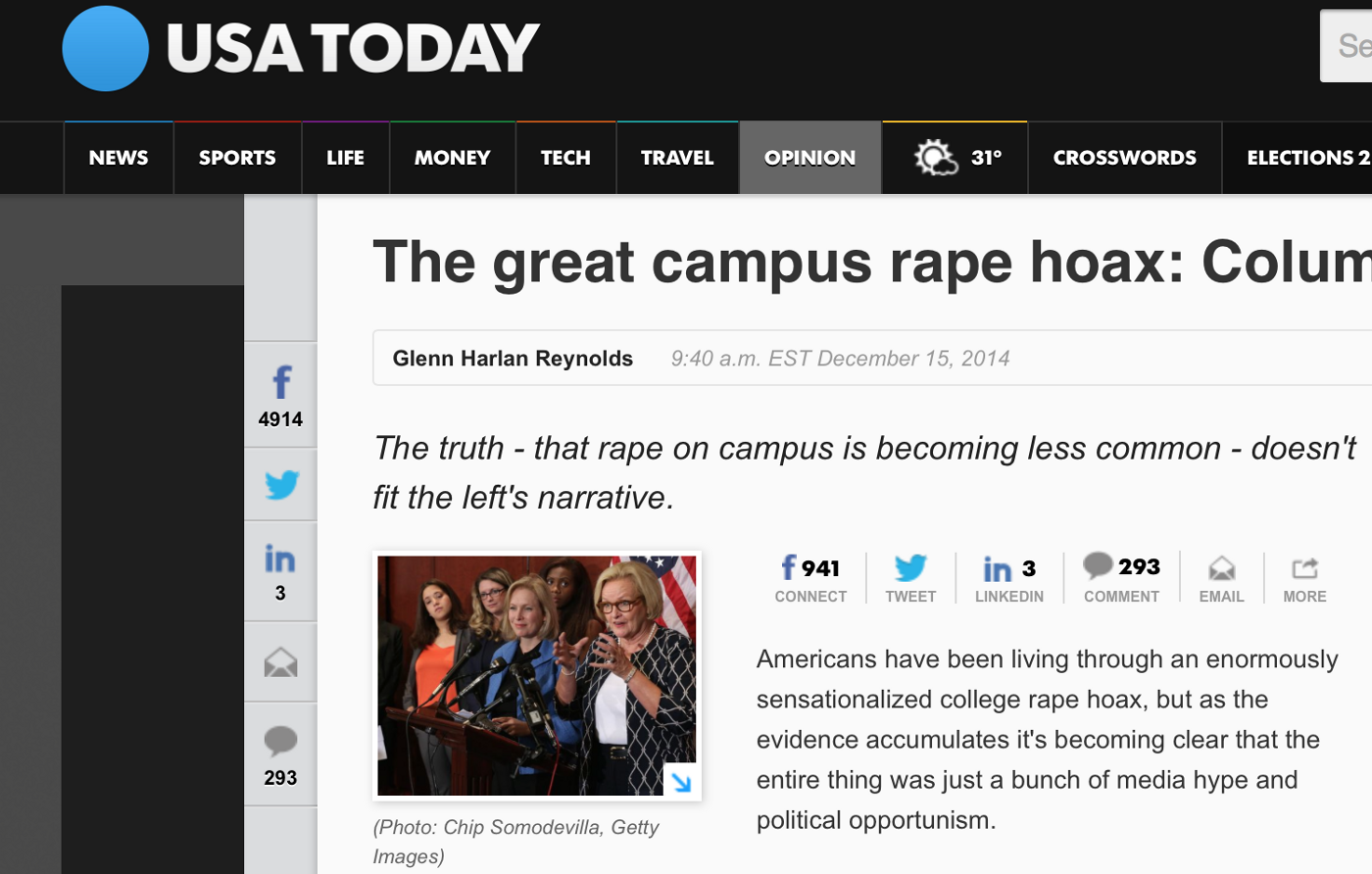Open the Life section tab
The height and width of the screenshot is (874, 1372).
[x=345, y=158]
